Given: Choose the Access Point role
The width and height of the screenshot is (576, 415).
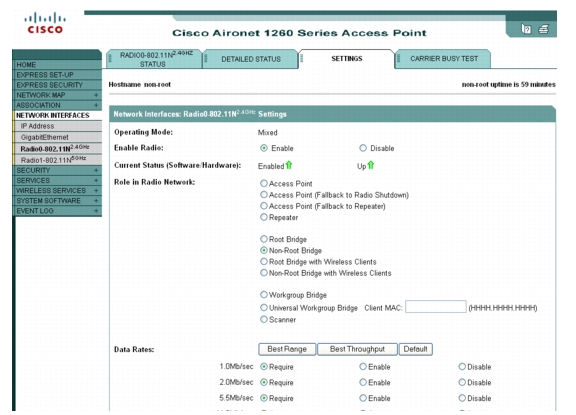Looking at the screenshot, I should click(x=264, y=183).
